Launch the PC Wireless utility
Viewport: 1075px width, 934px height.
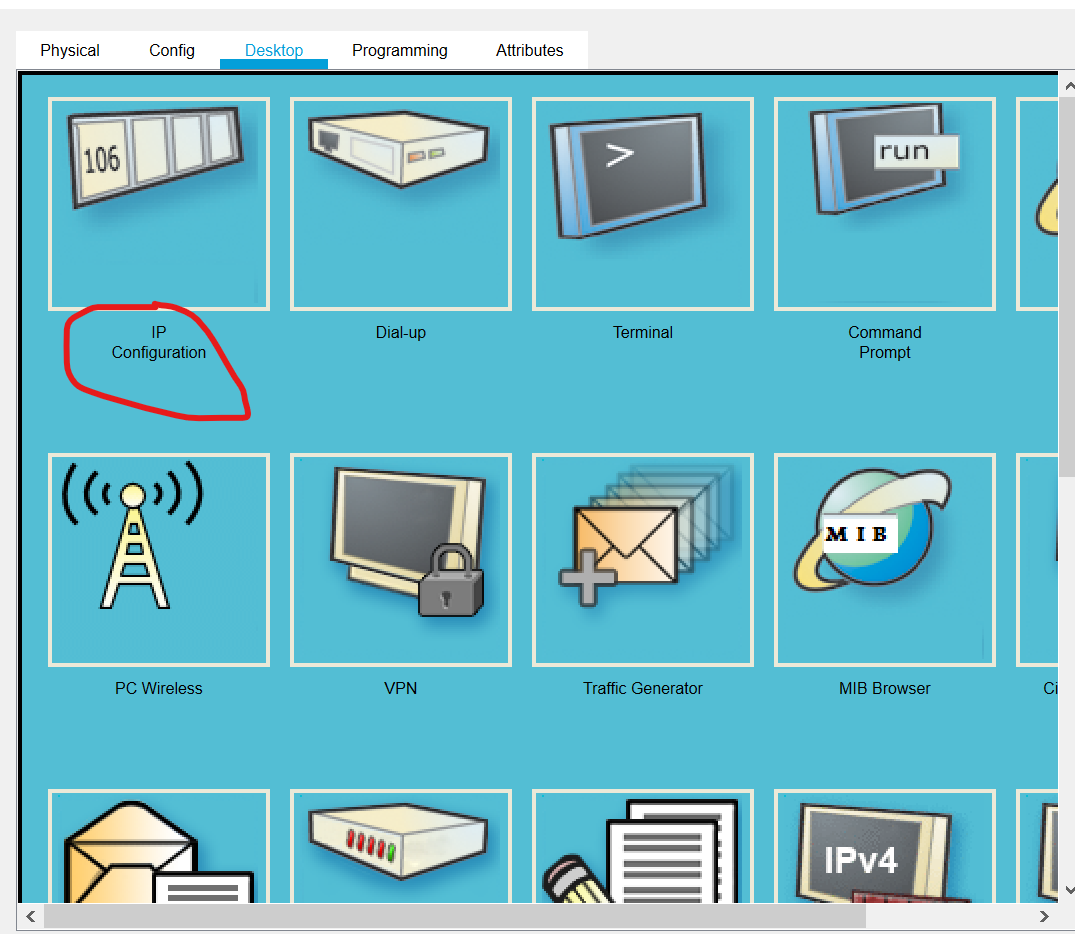[x=158, y=560]
